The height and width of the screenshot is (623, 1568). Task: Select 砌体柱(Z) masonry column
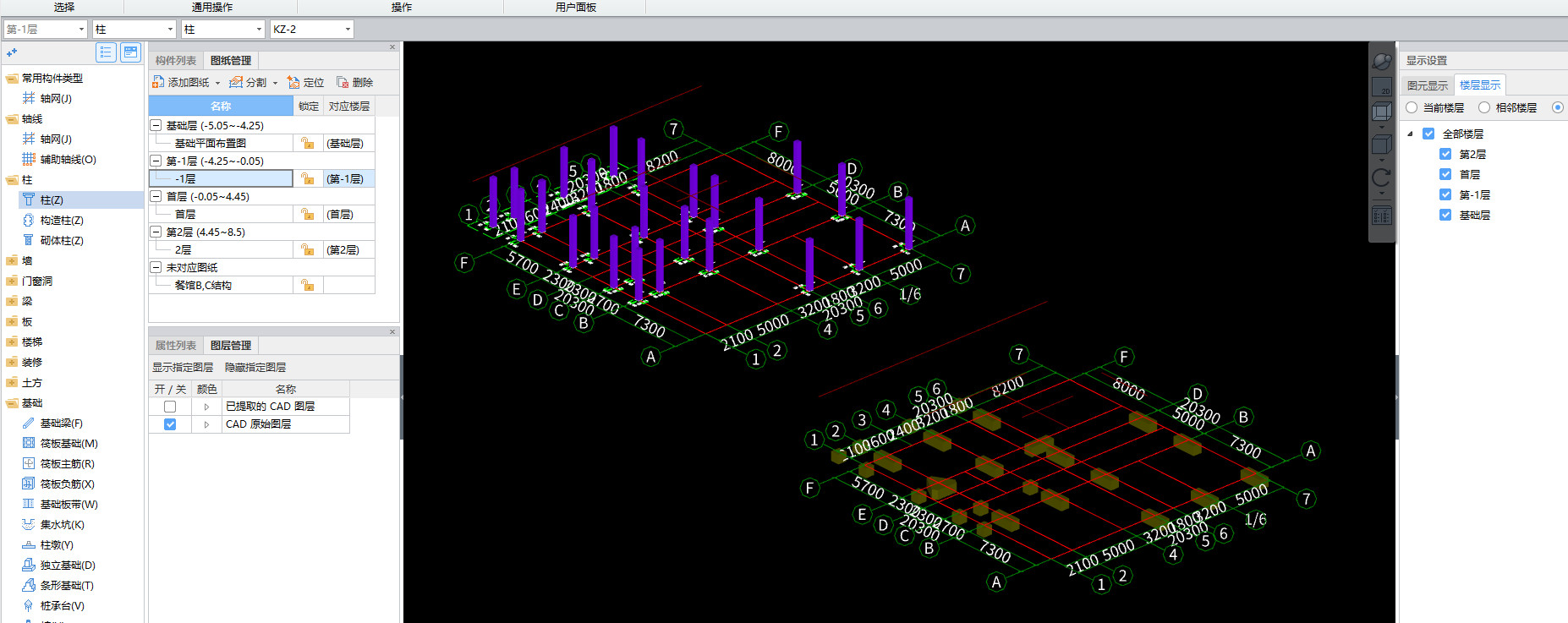click(x=62, y=240)
